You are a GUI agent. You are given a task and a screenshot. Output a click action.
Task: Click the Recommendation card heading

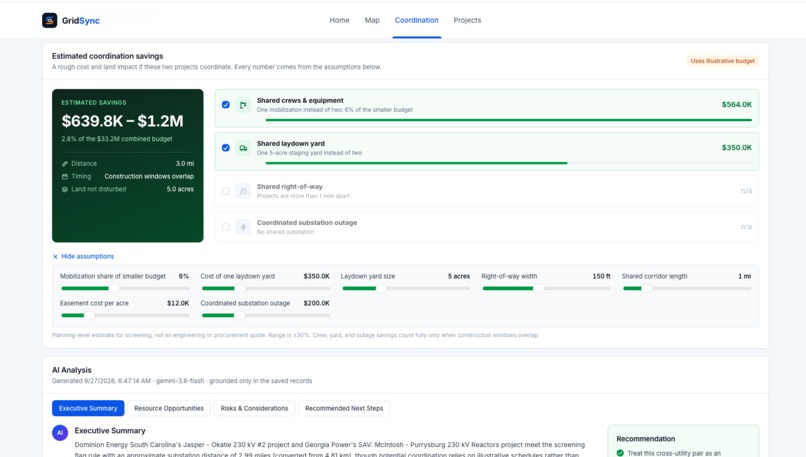(x=646, y=439)
